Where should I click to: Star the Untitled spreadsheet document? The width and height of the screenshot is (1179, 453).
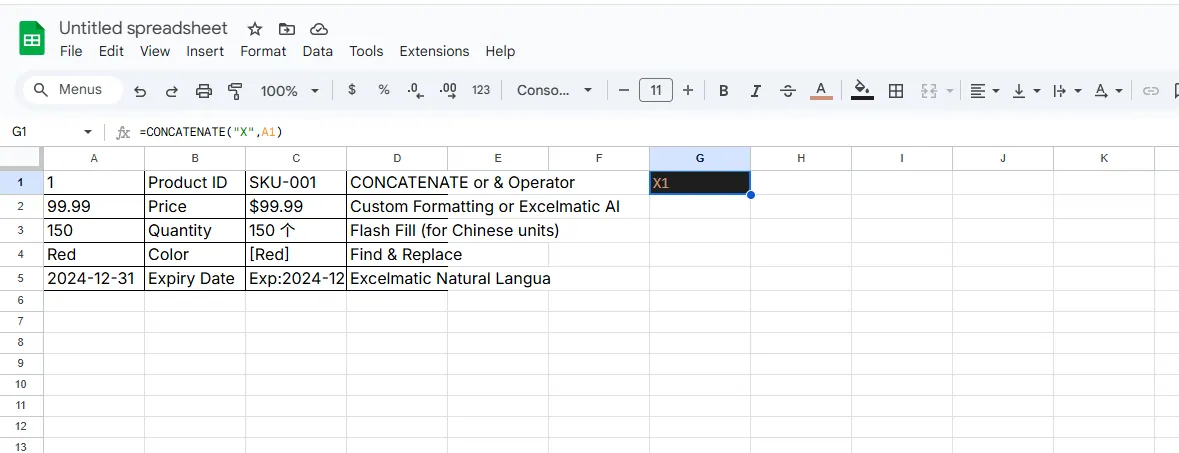[255, 29]
